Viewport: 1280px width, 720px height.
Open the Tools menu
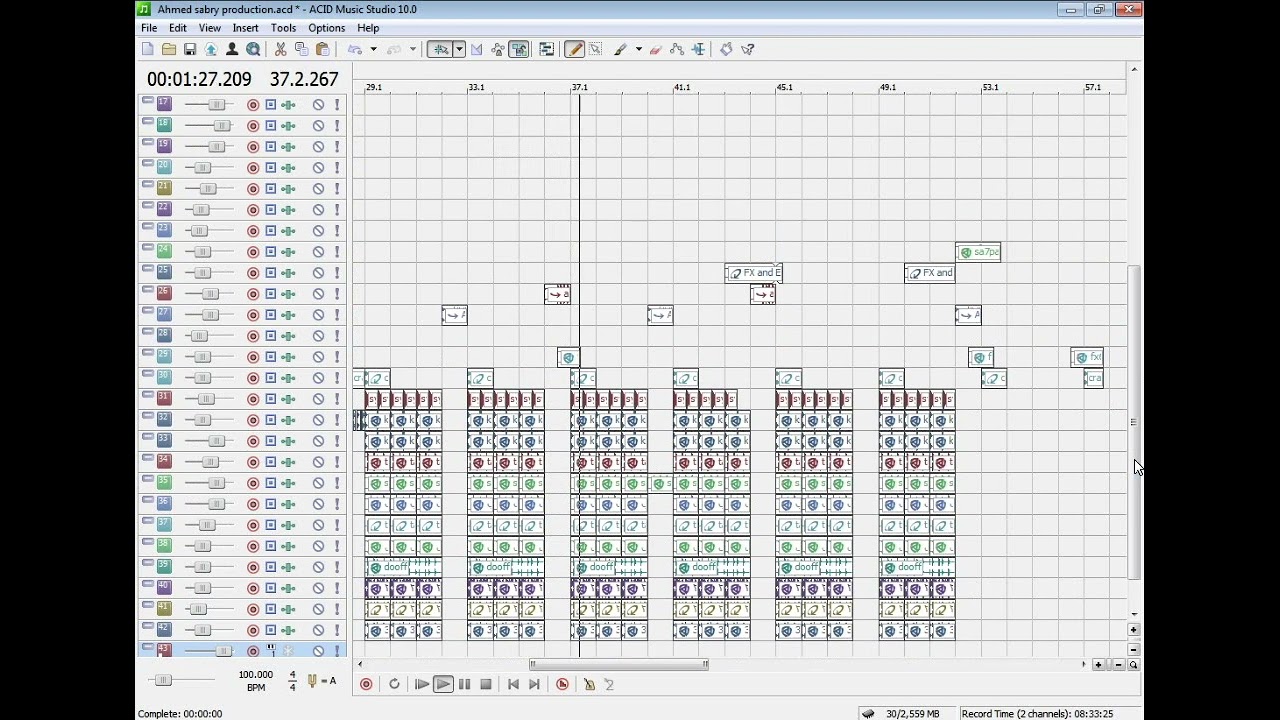point(283,28)
